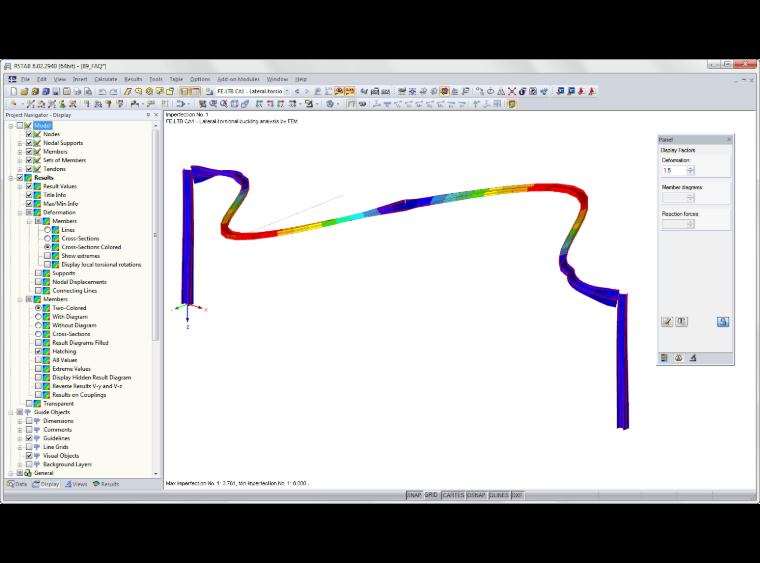The width and height of the screenshot is (760, 563).
Task: Expand the Sets of Members node
Action: (x=20, y=160)
